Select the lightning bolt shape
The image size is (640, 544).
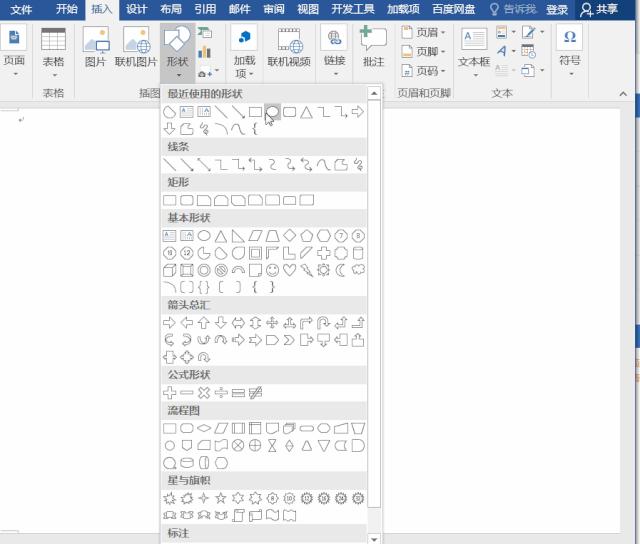point(307,270)
